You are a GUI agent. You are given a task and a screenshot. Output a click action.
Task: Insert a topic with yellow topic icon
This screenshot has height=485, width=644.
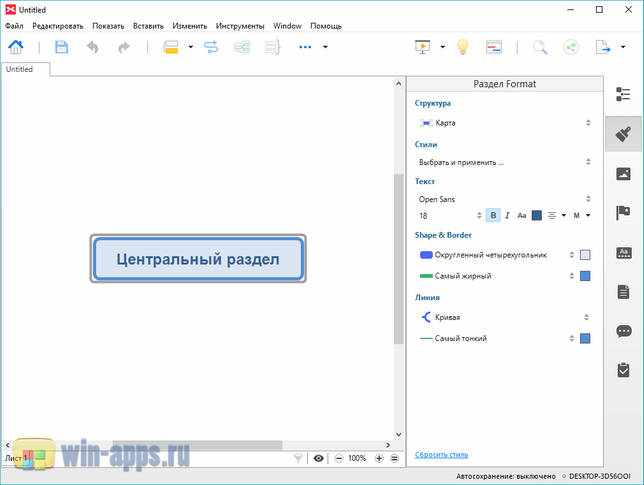pyautogui.click(x=171, y=47)
